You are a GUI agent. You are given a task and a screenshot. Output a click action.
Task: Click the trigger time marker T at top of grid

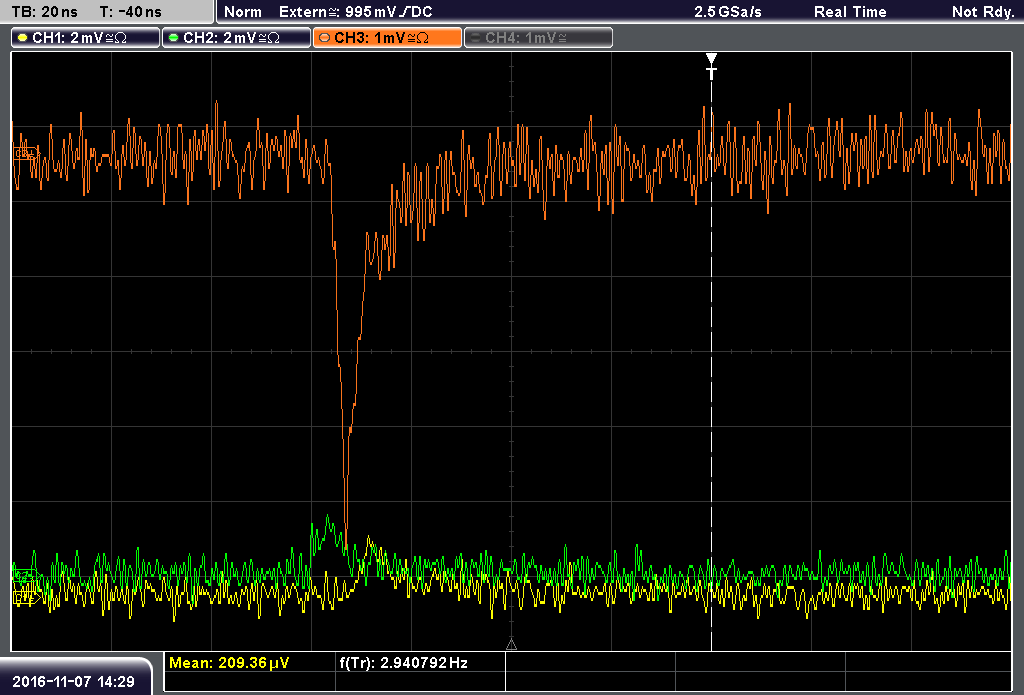(711, 67)
